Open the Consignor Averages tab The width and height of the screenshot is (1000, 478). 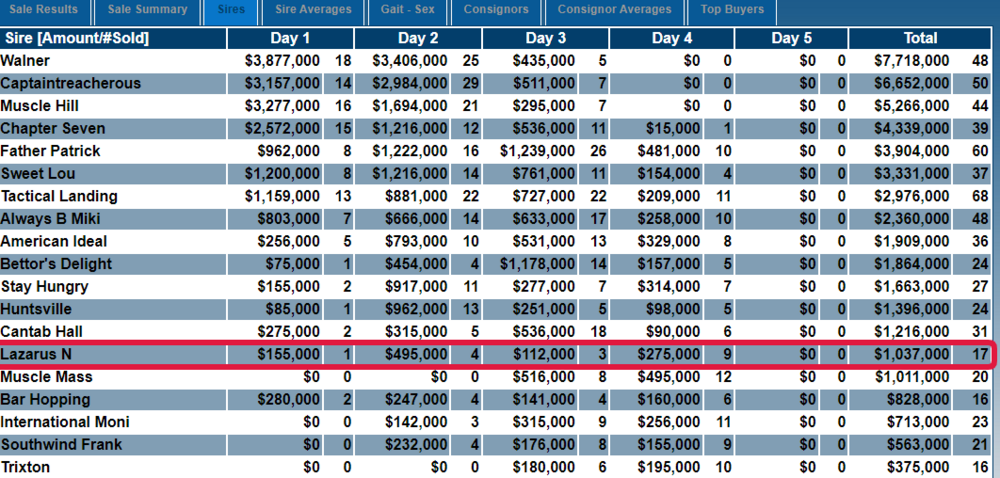tap(614, 10)
